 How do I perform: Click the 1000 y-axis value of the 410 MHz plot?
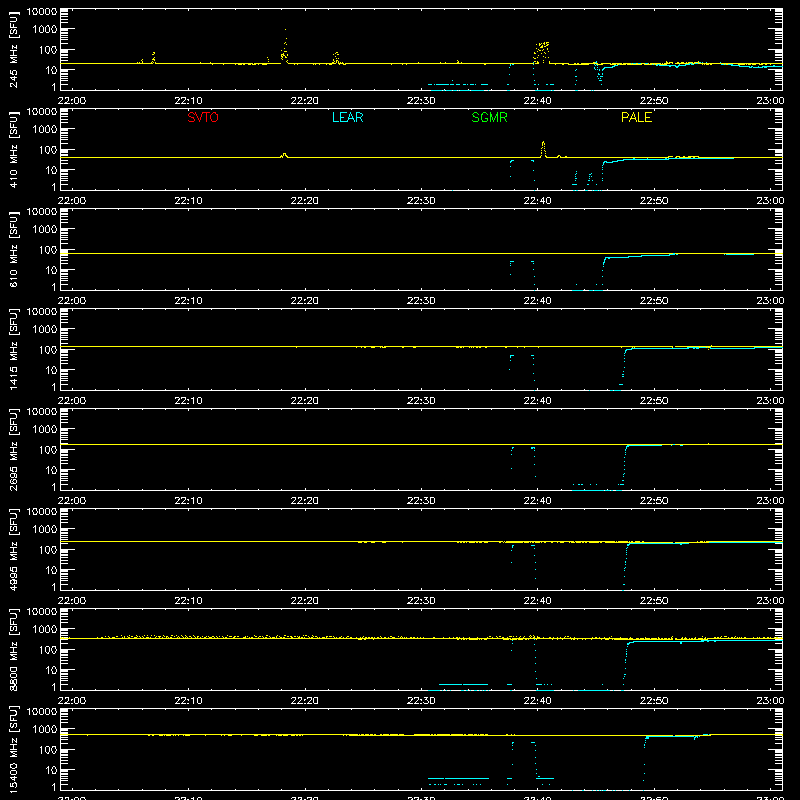pos(45,130)
